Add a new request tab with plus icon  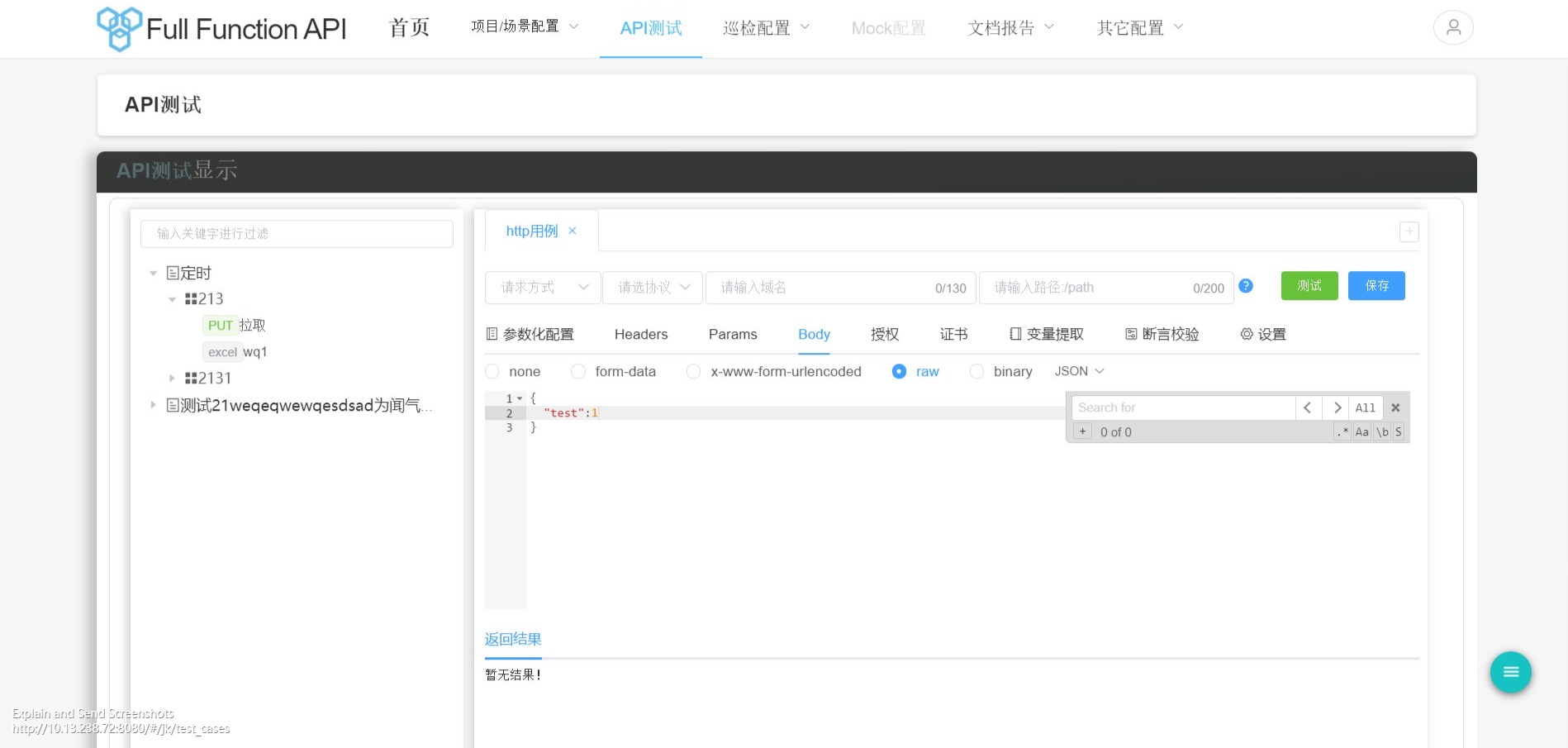coord(1409,231)
